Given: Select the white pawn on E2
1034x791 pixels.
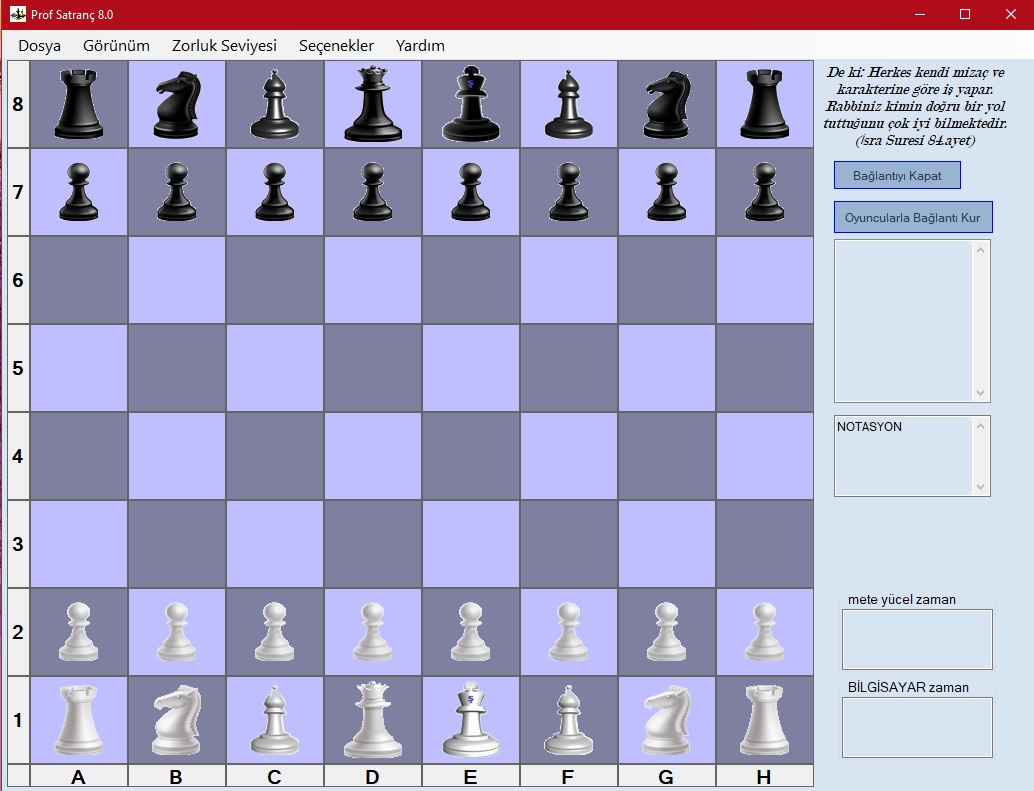Looking at the screenshot, I should [471, 632].
